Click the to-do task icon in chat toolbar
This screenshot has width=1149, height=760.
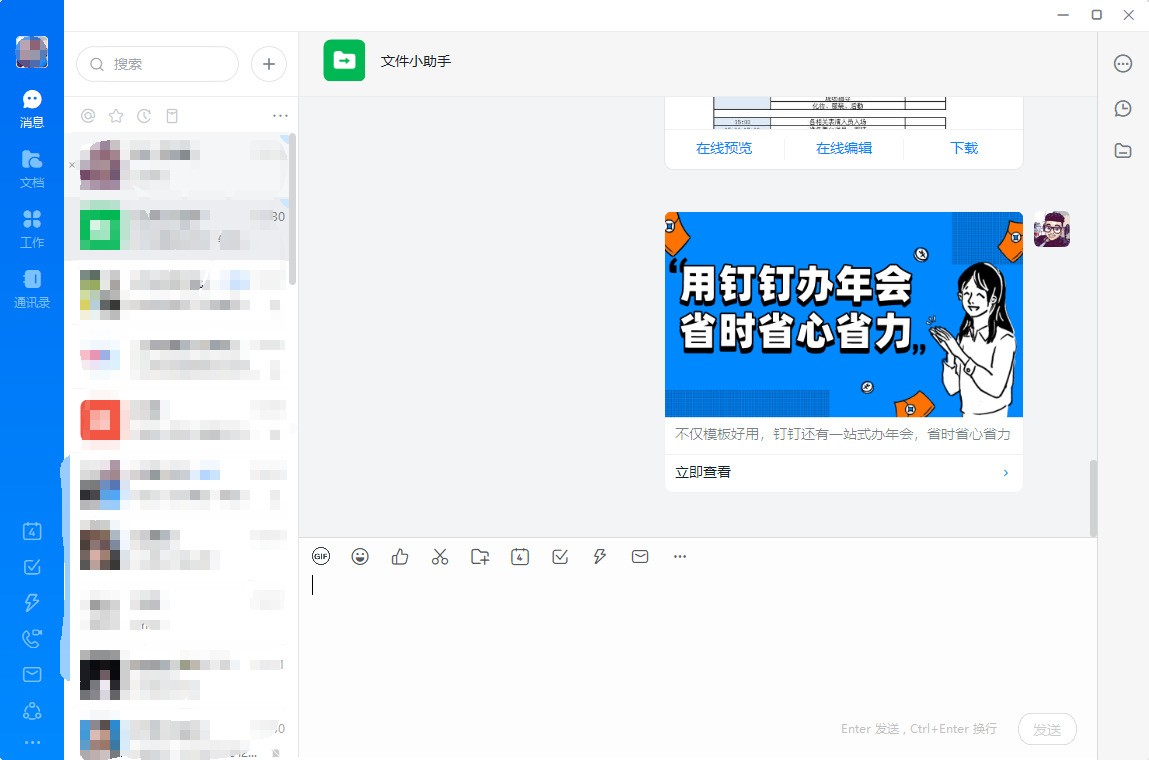coord(560,556)
